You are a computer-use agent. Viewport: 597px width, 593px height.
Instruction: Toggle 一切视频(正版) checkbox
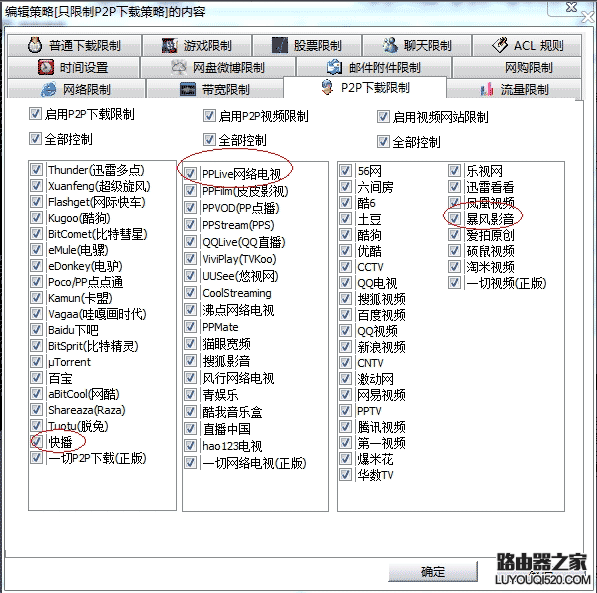(454, 283)
